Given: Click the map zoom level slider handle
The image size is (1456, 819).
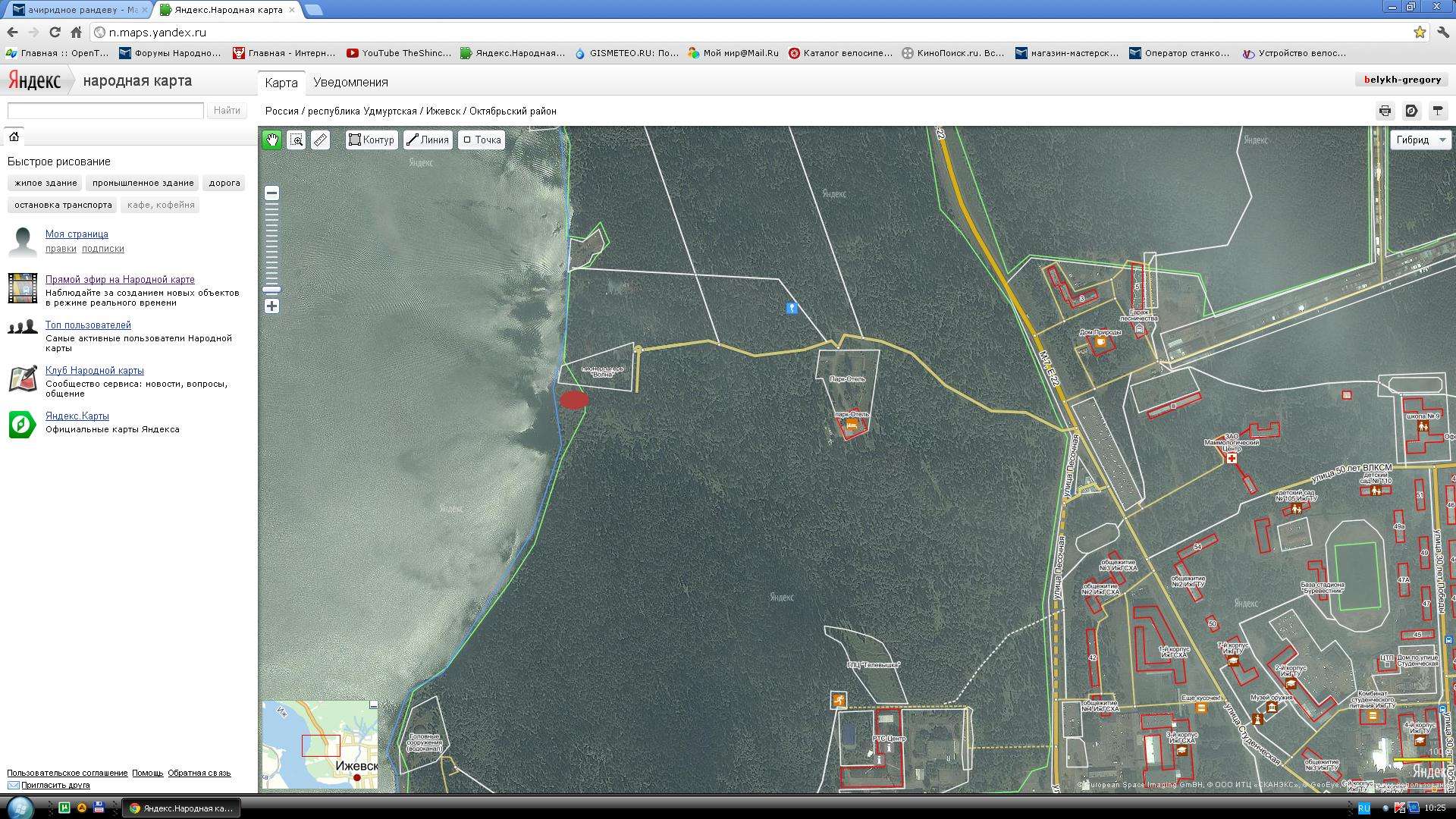Looking at the screenshot, I should coord(271,289).
